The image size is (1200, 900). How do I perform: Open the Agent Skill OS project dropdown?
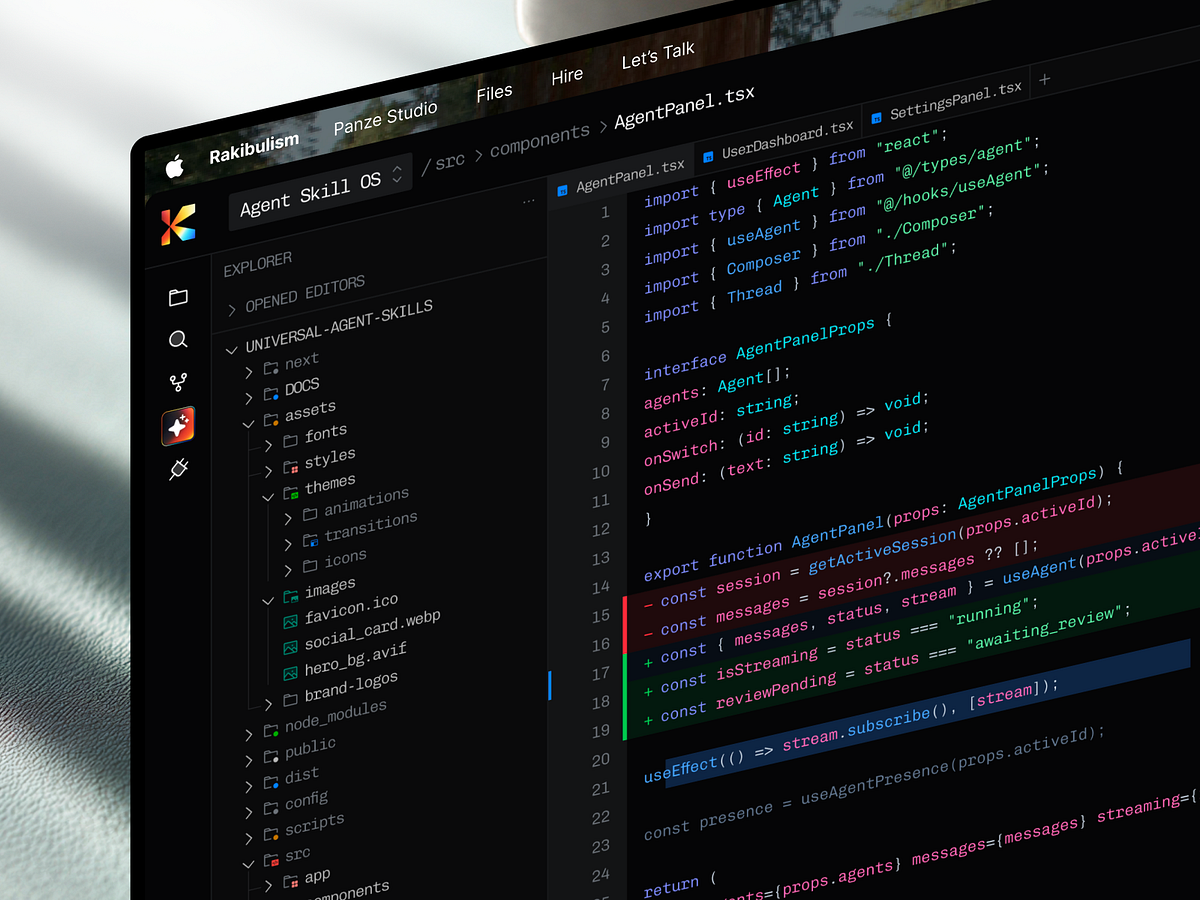(320, 190)
